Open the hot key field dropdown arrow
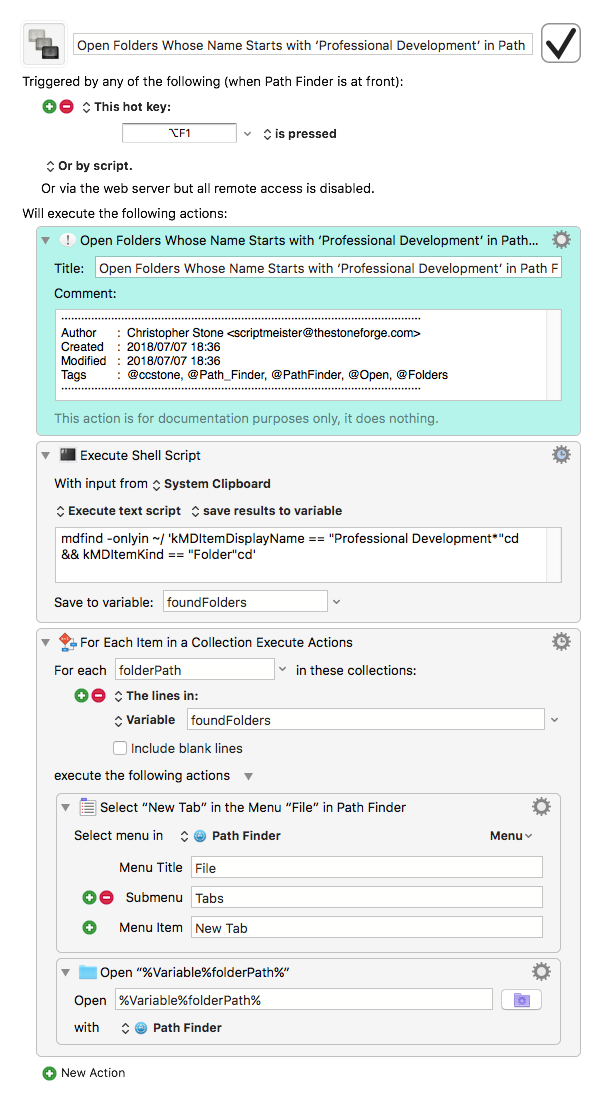This screenshot has width=601, height=1101. tap(247, 133)
